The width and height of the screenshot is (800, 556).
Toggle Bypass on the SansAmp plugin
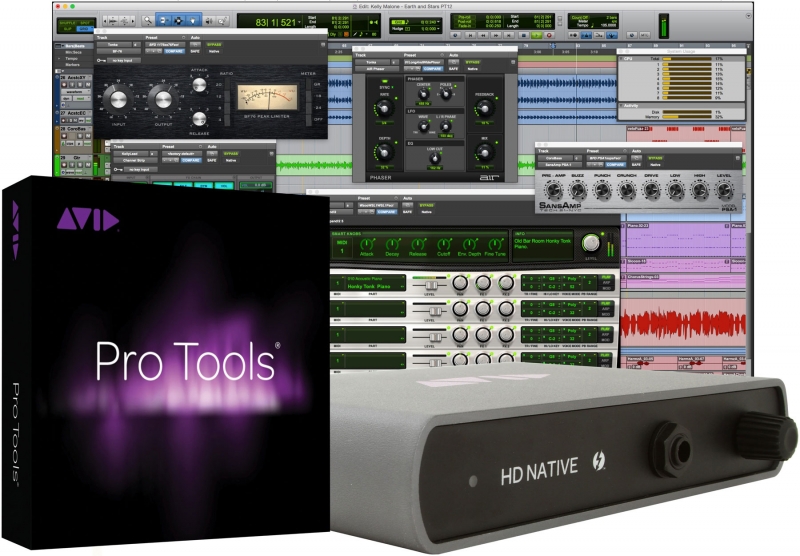(x=655, y=158)
